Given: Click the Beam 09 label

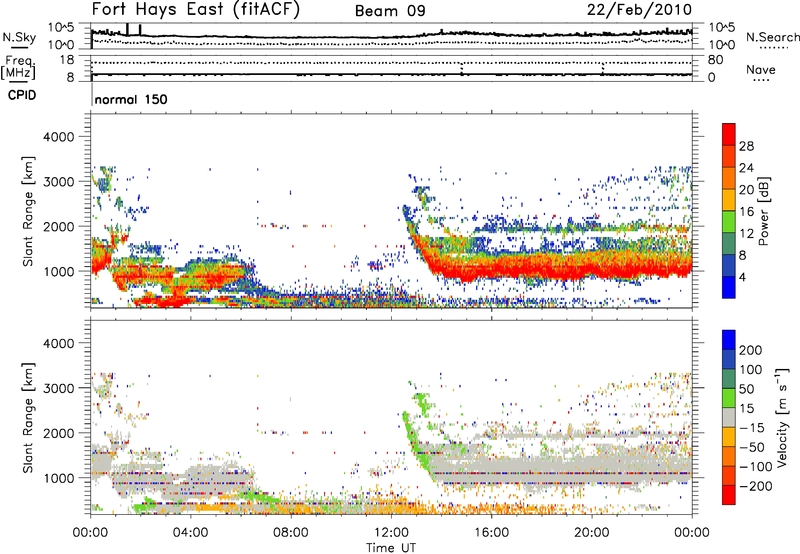Looking at the screenshot, I should pyautogui.click(x=390, y=11).
